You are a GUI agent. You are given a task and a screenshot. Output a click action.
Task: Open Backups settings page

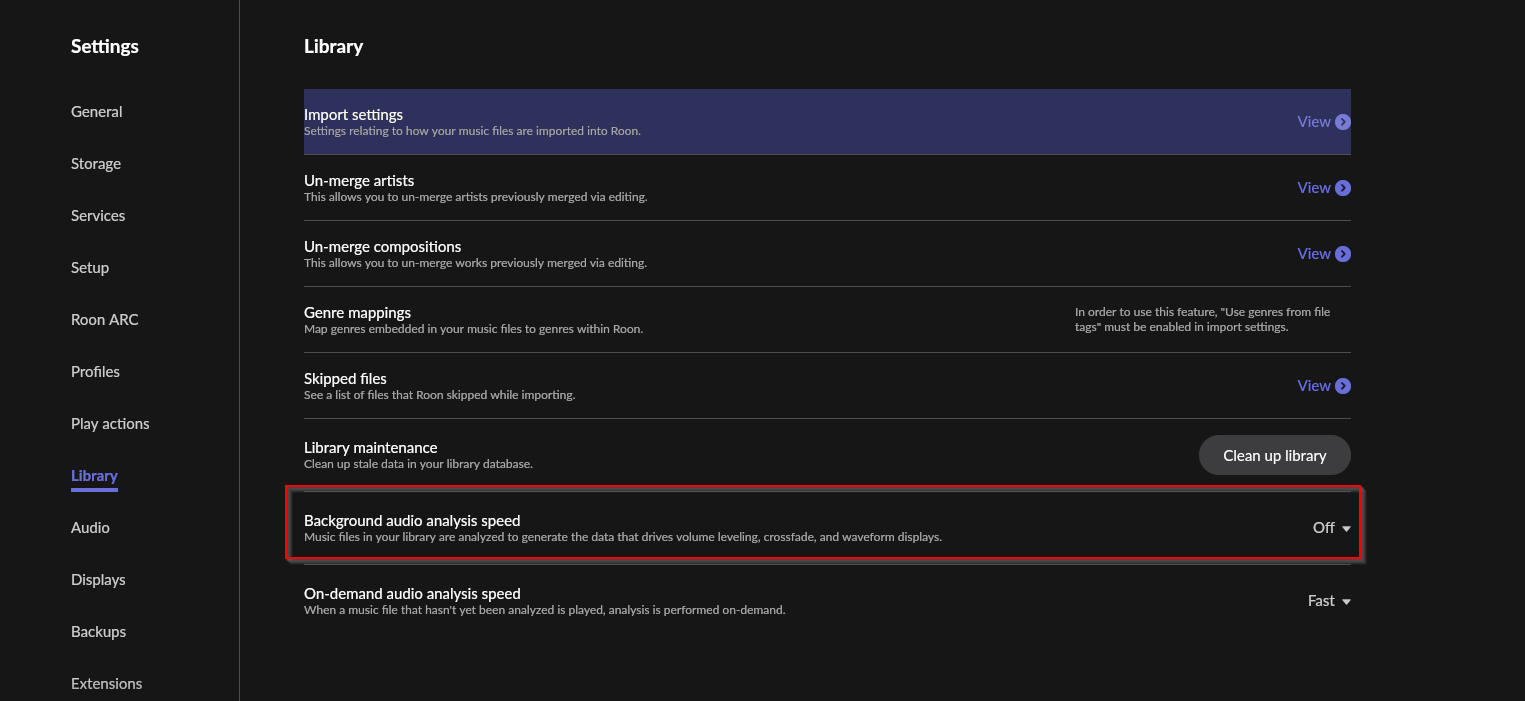click(x=98, y=632)
